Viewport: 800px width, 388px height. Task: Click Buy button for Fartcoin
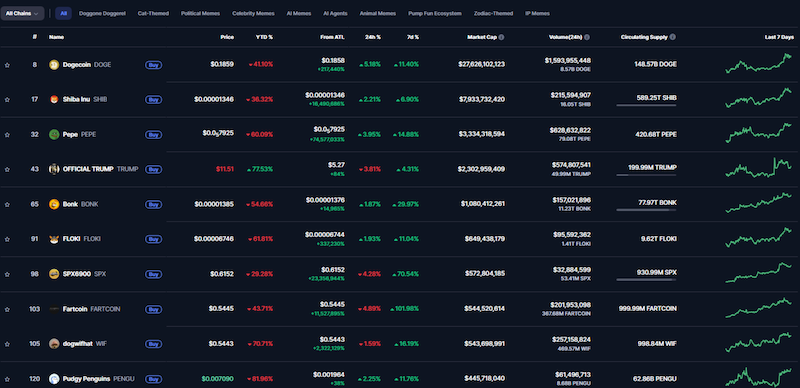pos(154,309)
